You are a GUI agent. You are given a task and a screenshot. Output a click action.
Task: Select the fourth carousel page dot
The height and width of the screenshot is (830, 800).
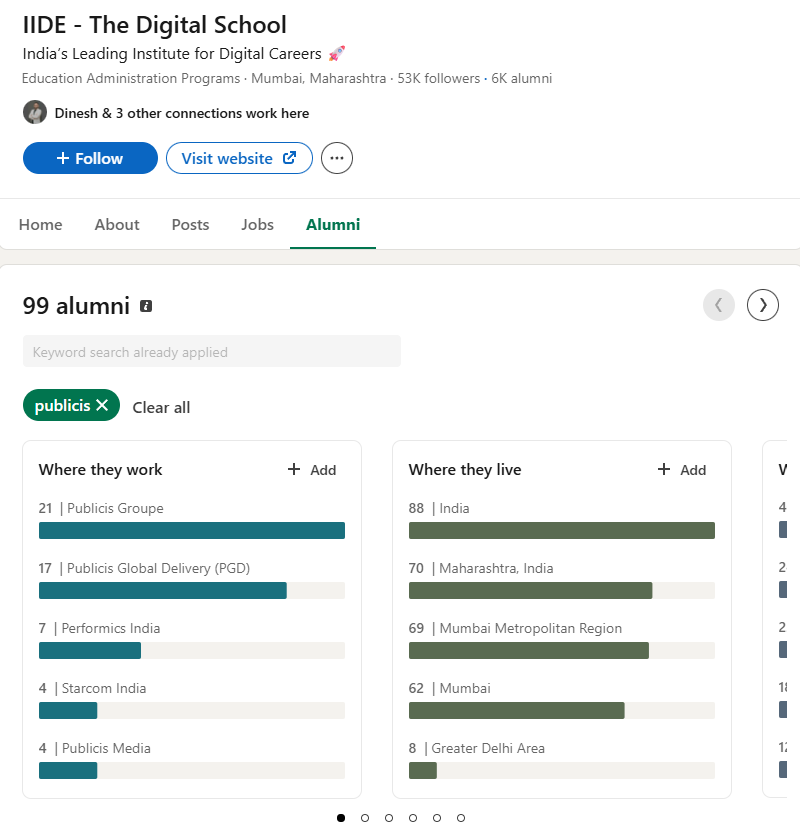(413, 818)
